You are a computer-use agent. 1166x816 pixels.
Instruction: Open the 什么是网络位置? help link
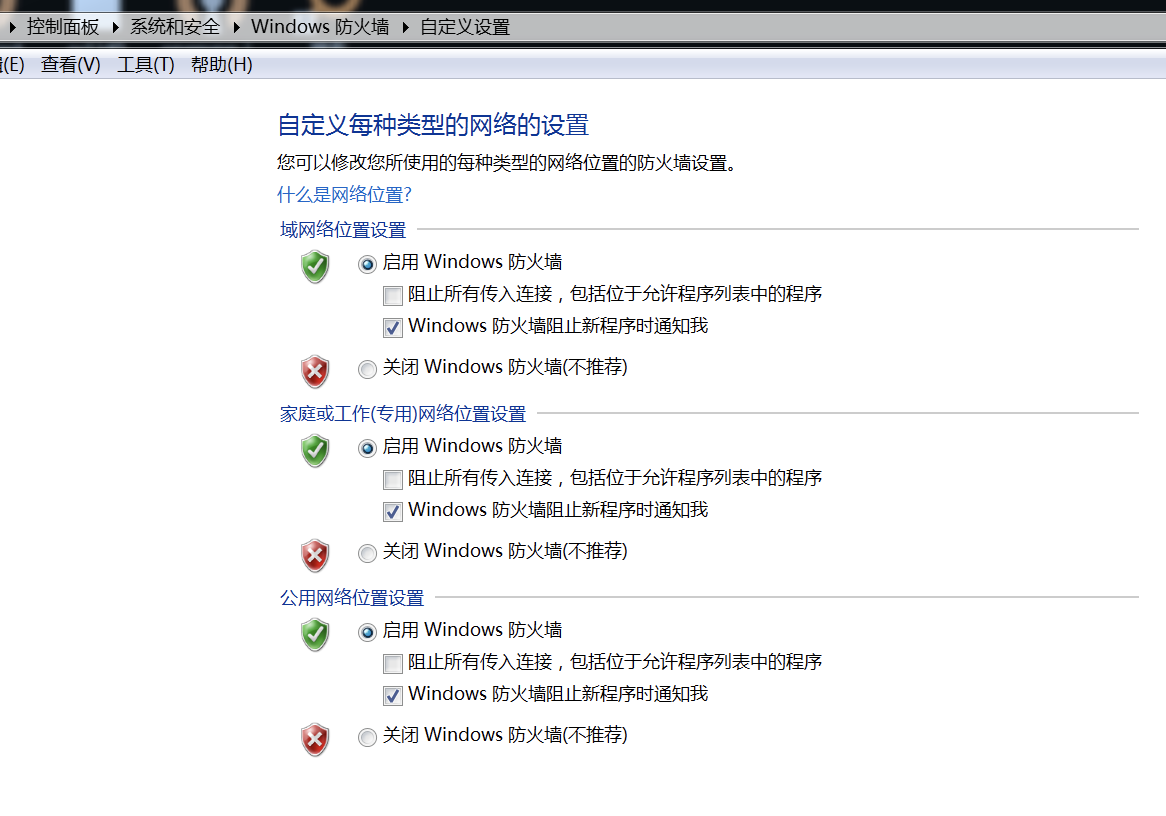[344, 194]
